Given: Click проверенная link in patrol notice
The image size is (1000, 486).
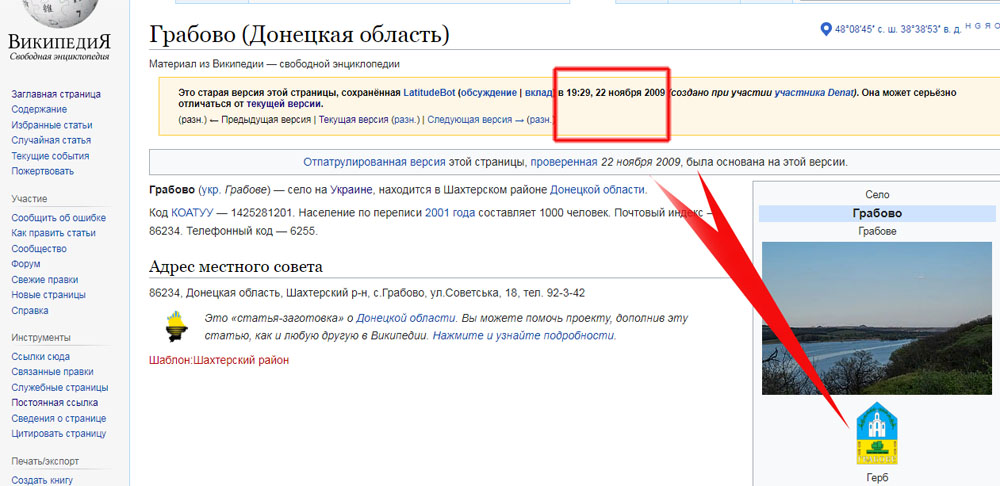Looking at the screenshot, I should [564, 162].
